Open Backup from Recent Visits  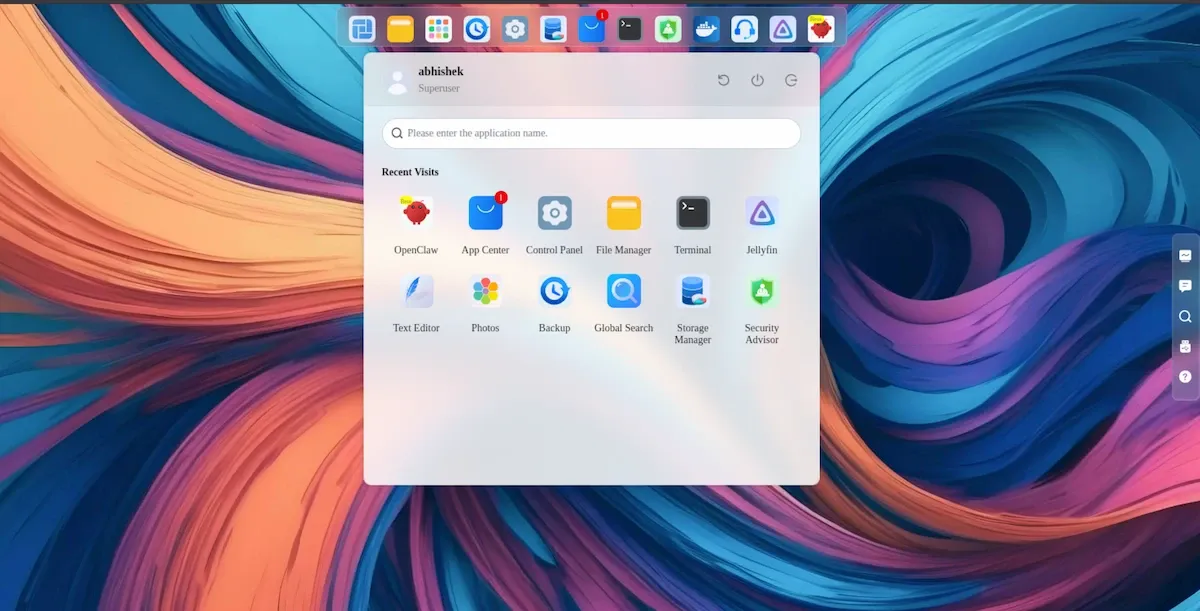[554, 291]
